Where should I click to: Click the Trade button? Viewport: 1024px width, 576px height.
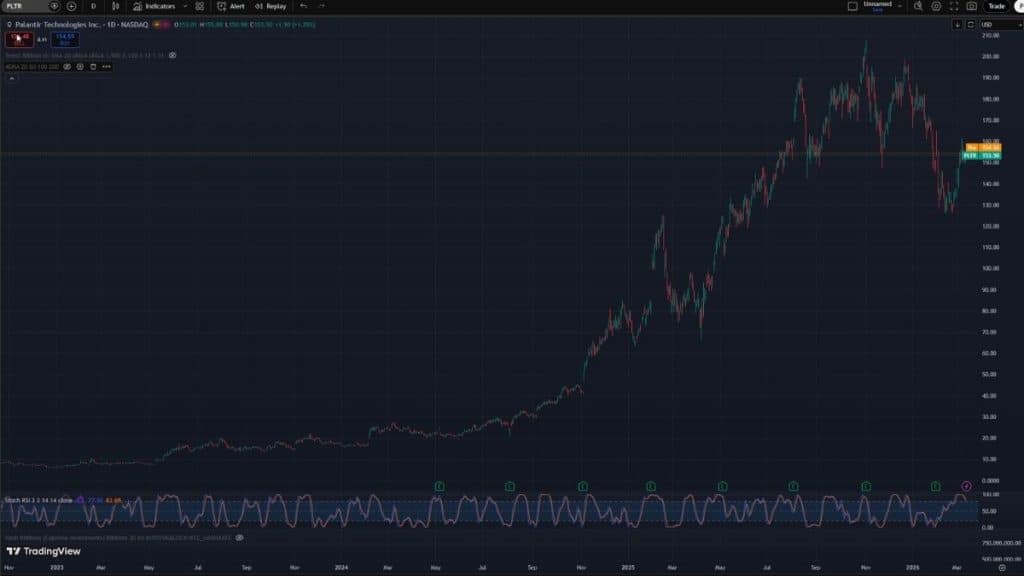click(x=995, y=6)
